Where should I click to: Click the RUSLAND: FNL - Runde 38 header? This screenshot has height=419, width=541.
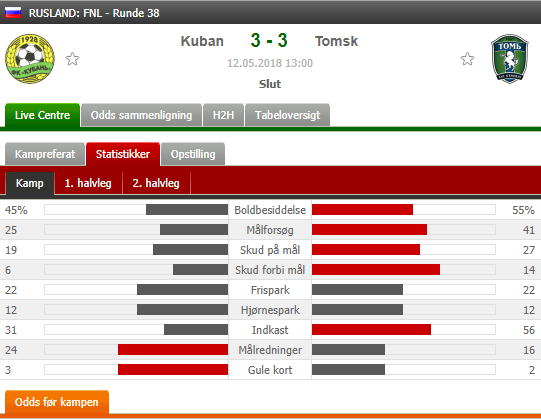coord(94,13)
